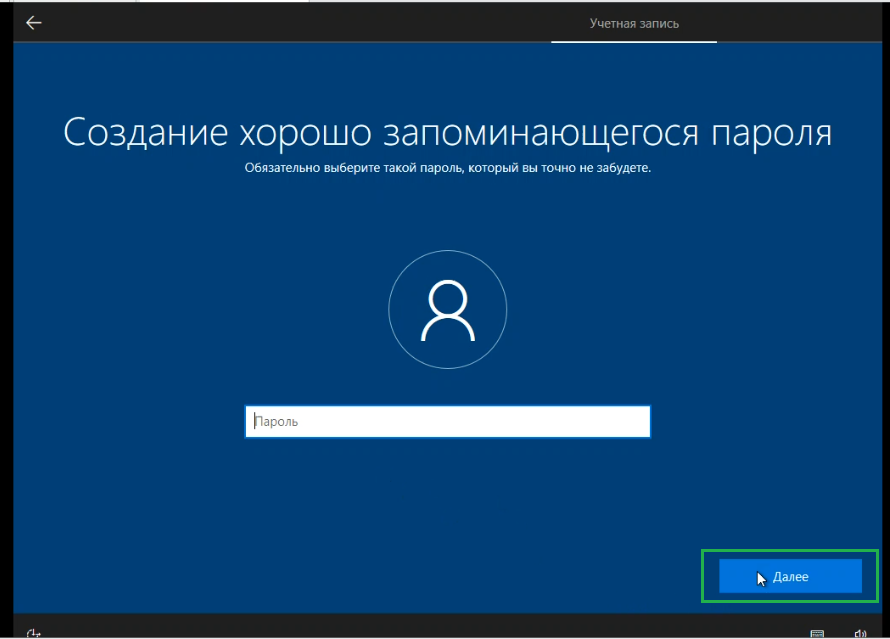Screen dimensions: 890x639
Task: Go back using the left arrow
Action: pos(33,23)
